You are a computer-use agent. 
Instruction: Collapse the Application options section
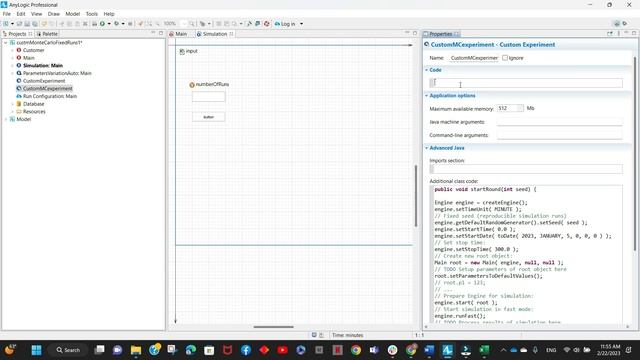point(427,96)
